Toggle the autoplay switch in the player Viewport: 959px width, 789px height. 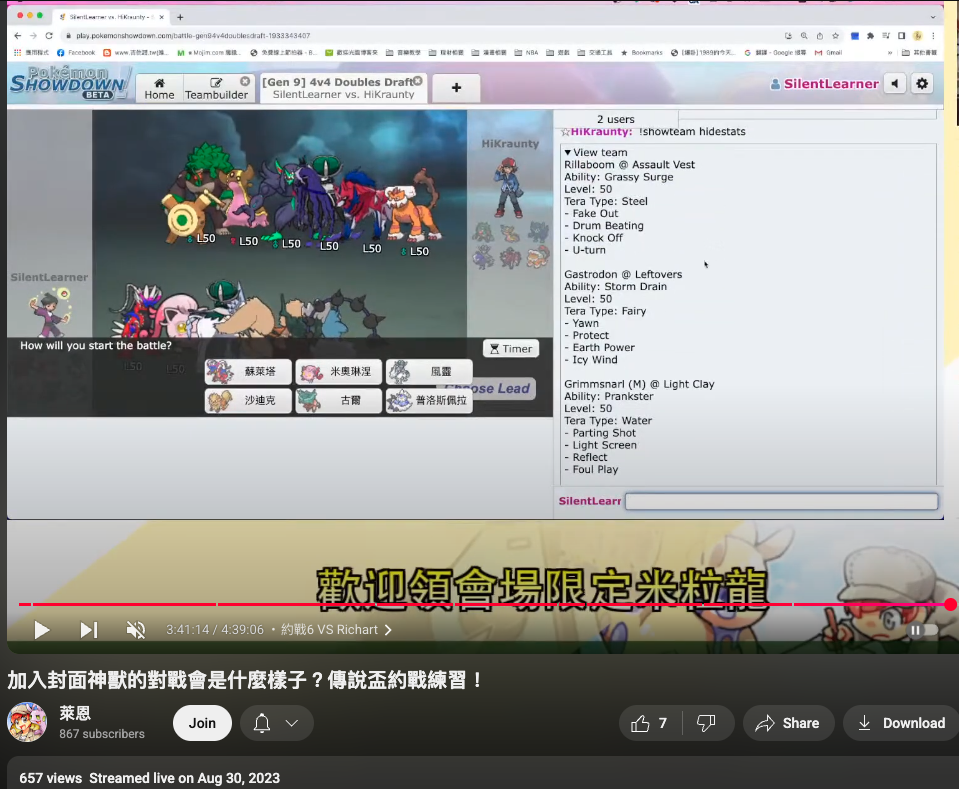[922, 630]
